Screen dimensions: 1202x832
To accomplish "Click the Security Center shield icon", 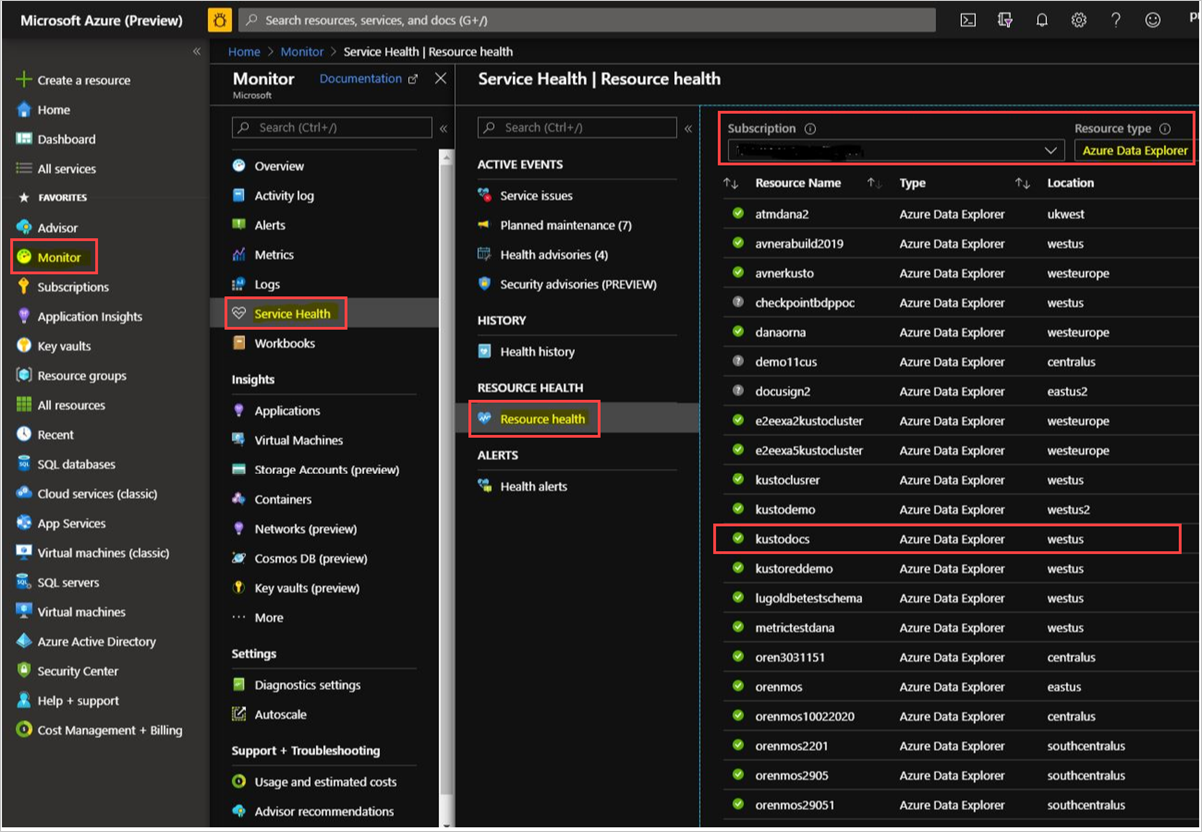I will tap(24, 671).
